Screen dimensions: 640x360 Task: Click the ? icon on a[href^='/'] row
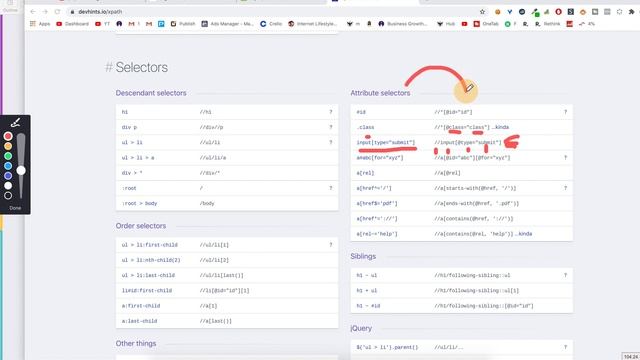565,188
